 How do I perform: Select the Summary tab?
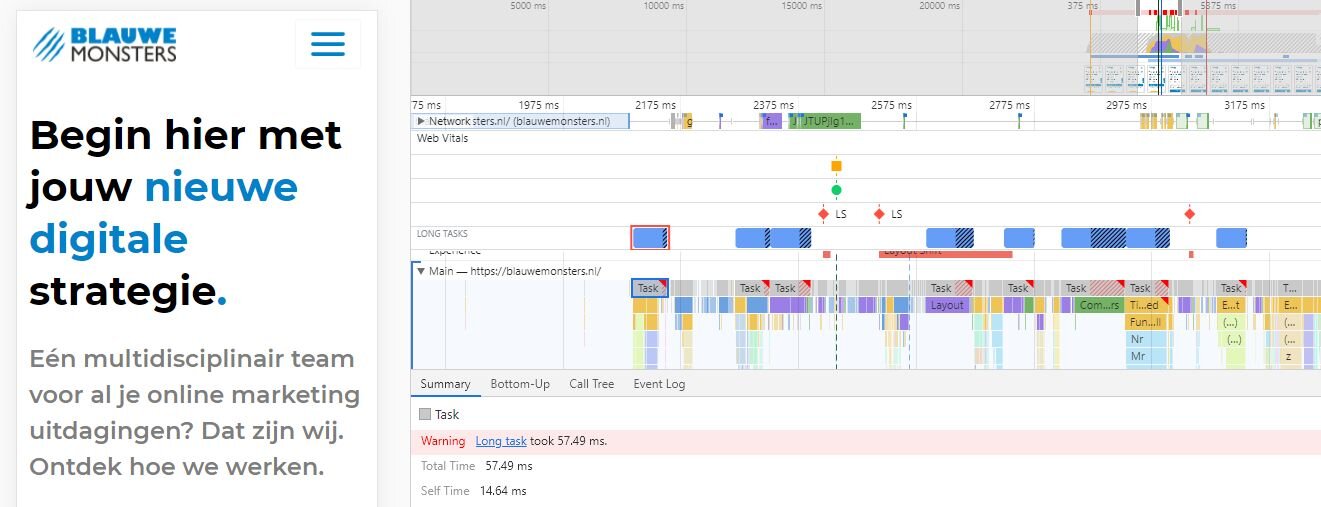pyautogui.click(x=445, y=384)
